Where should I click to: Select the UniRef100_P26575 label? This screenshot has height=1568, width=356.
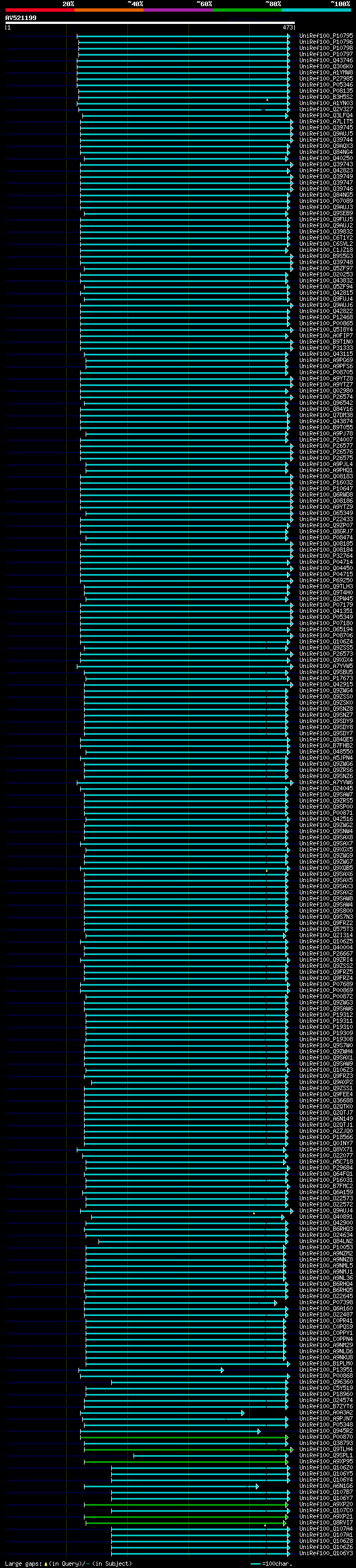click(x=325, y=458)
